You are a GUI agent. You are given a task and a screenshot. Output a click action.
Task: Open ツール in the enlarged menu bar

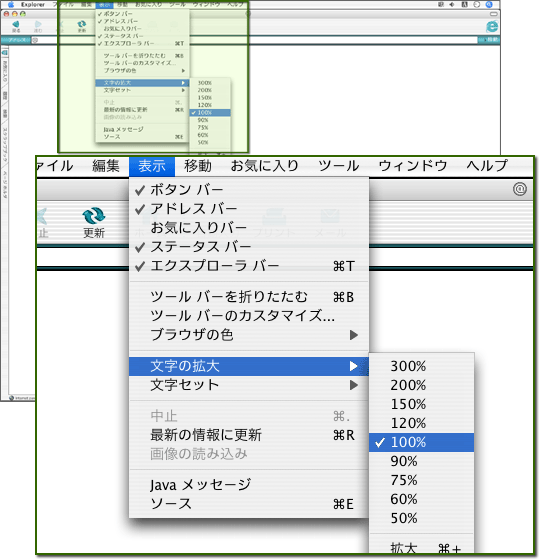(x=339, y=166)
